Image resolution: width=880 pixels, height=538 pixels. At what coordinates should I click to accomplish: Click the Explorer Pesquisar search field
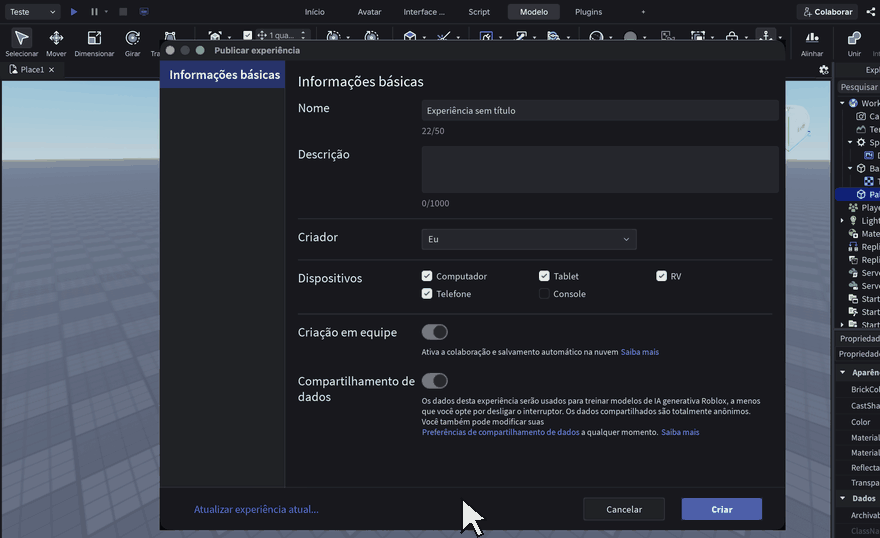[x=859, y=87]
